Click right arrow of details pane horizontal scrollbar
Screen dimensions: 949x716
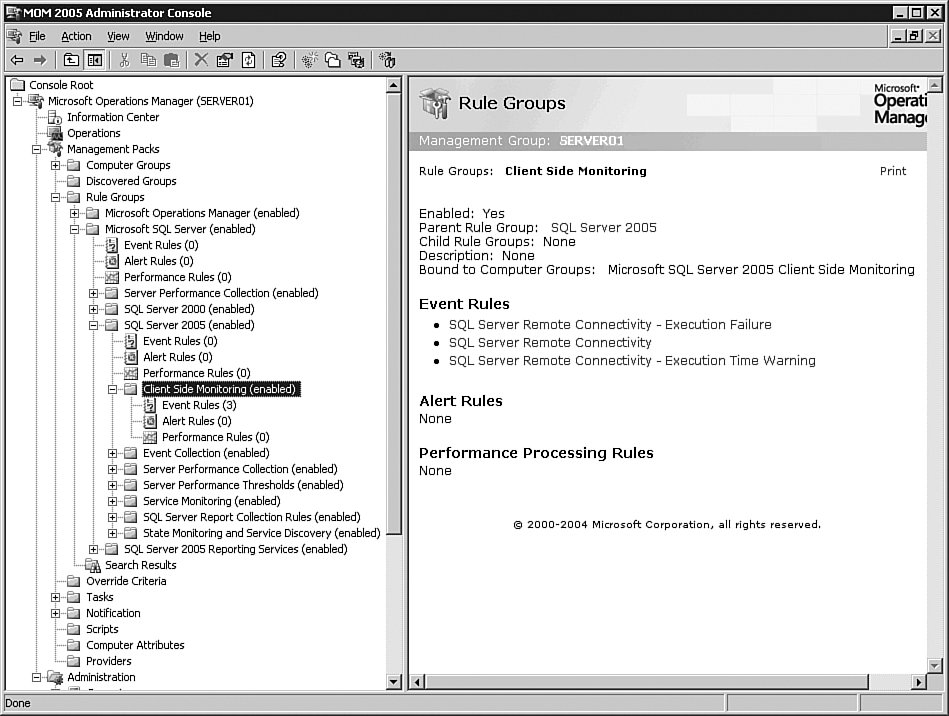tap(918, 682)
